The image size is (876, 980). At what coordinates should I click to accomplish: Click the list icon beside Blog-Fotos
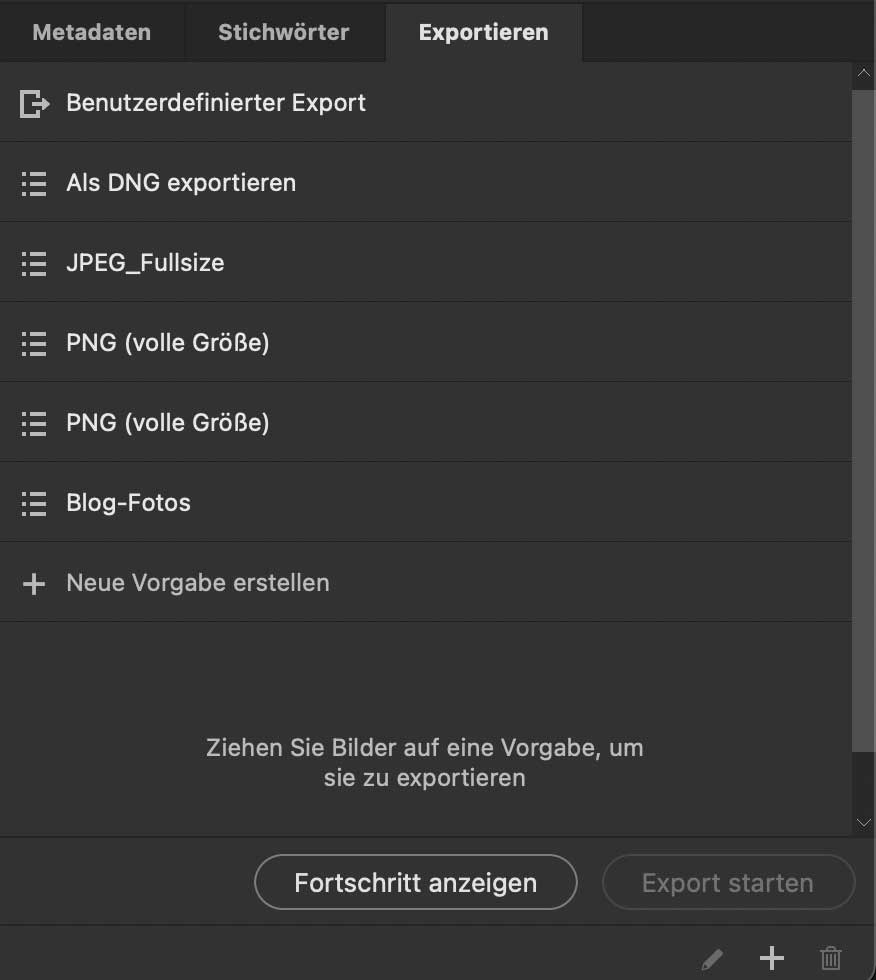34,503
